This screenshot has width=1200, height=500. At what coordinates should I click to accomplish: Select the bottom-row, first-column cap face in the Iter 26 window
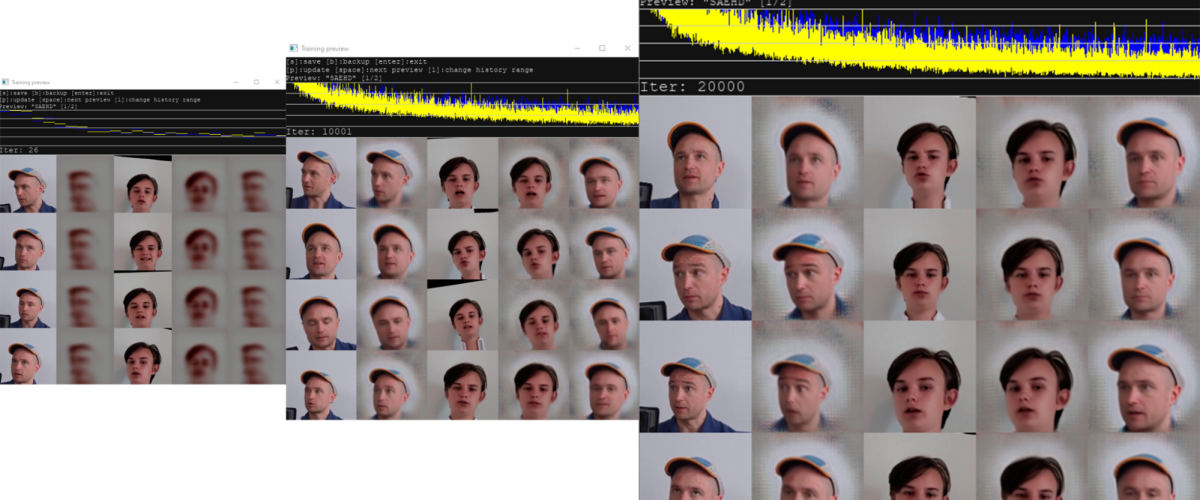pos(28,357)
